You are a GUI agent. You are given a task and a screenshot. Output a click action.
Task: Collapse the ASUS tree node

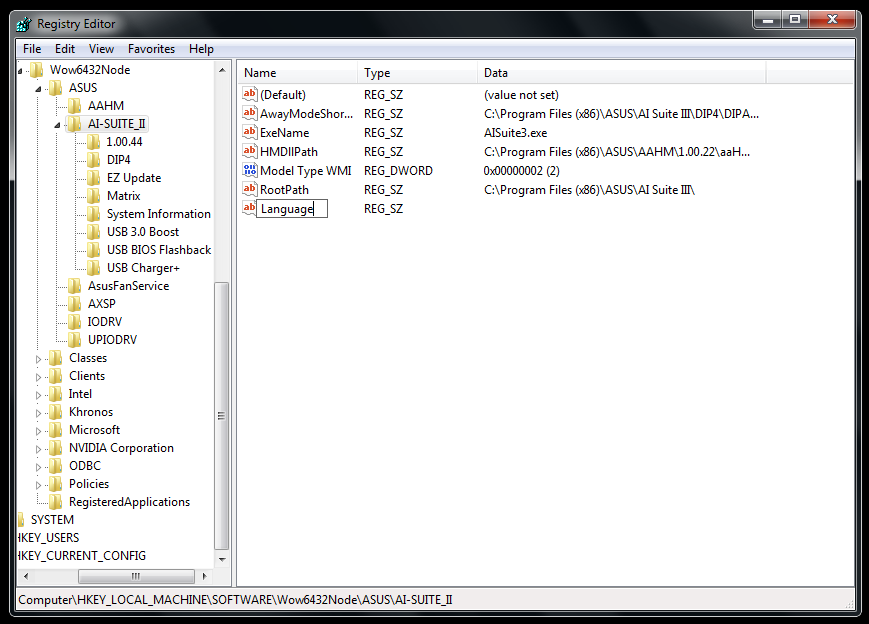click(x=40, y=89)
